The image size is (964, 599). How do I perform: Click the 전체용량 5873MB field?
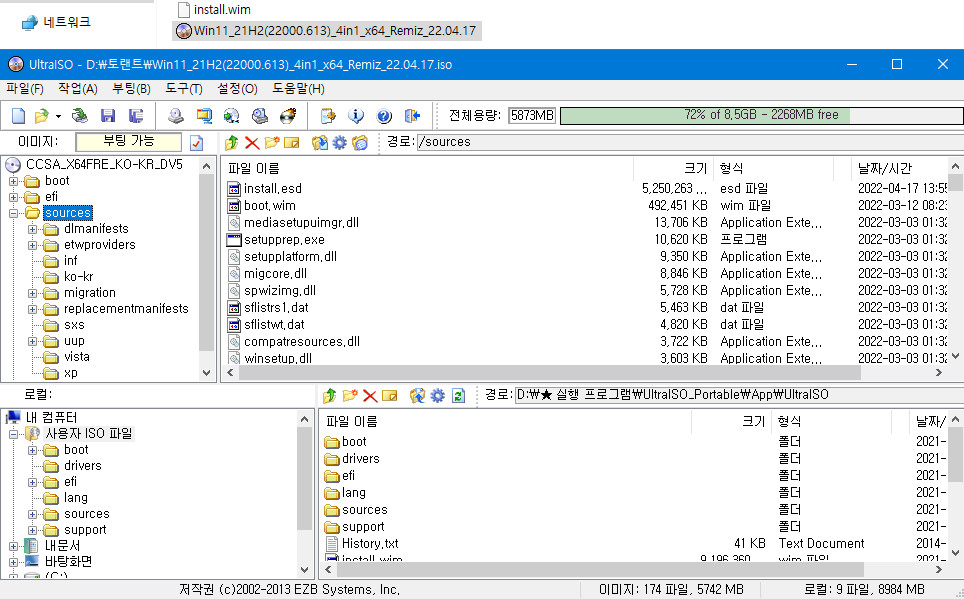tap(532, 115)
